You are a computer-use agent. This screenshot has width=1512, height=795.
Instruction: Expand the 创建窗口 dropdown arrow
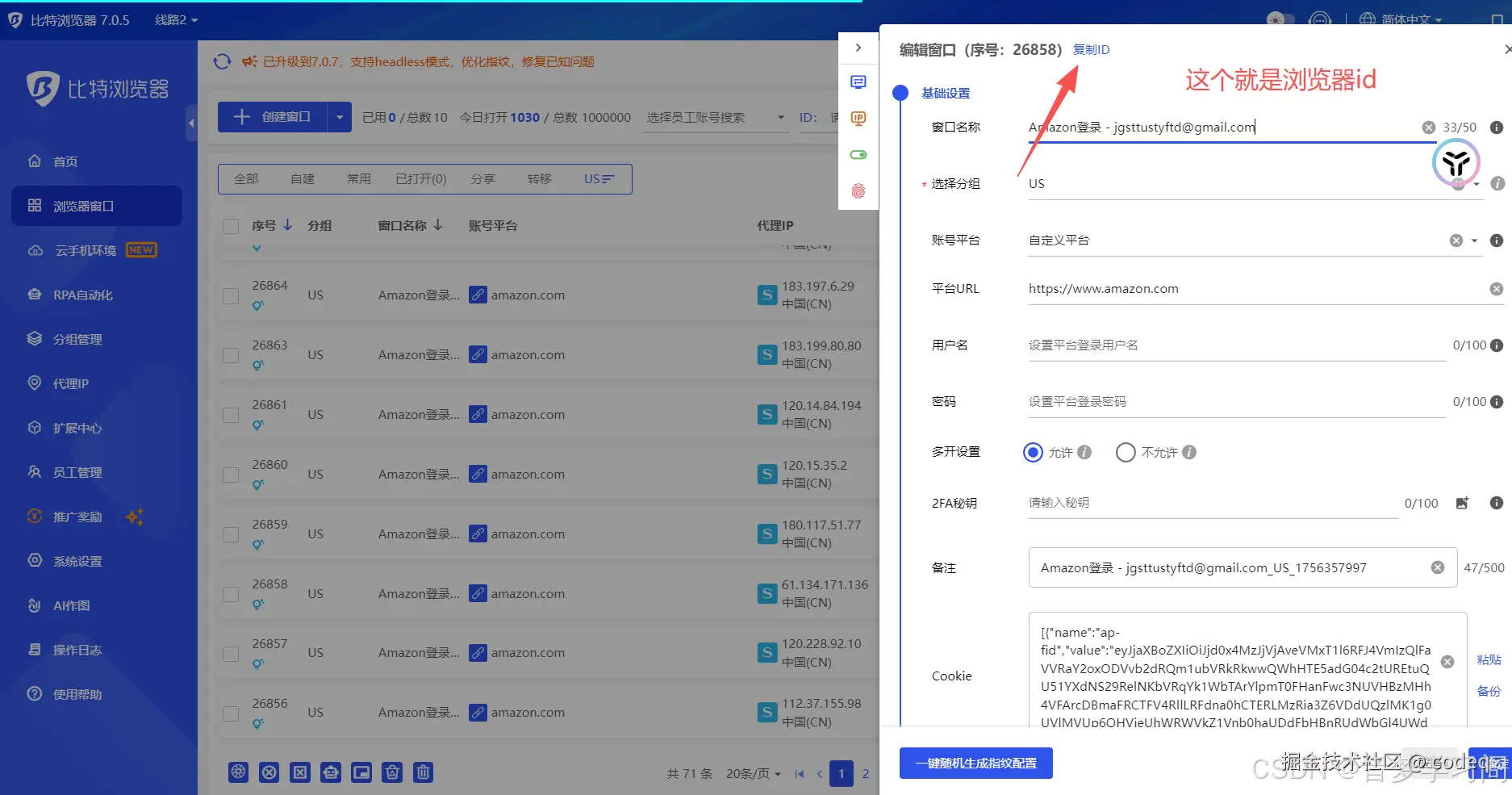[340, 116]
